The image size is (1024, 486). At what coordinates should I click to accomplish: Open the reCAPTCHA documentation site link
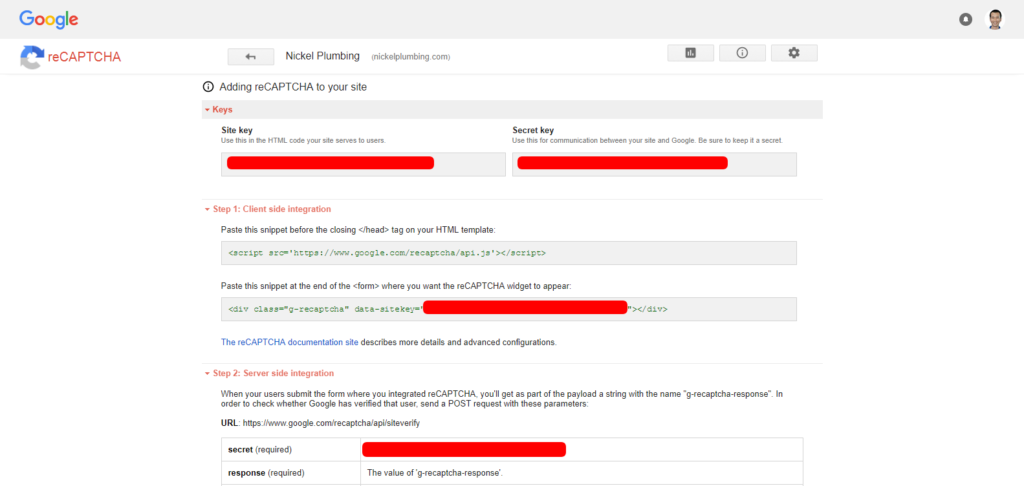pyautogui.click(x=289, y=342)
